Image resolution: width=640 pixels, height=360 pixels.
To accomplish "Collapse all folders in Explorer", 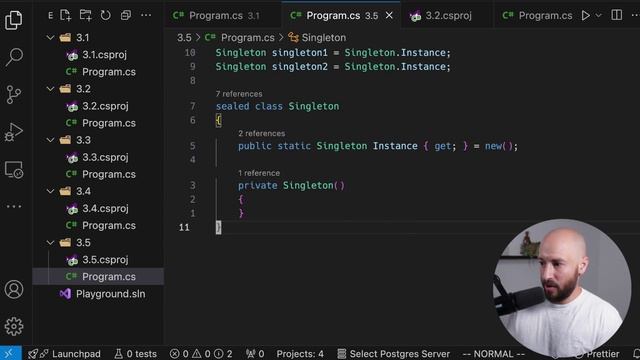I will tap(126, 16).
